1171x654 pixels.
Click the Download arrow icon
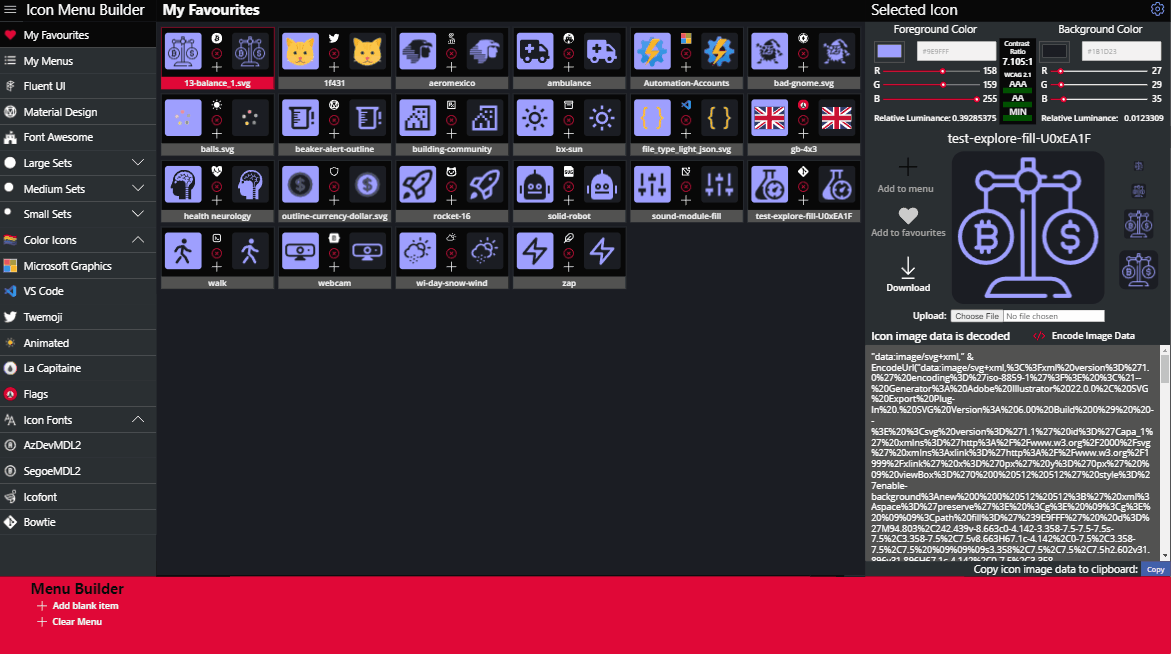pos(908,266)
